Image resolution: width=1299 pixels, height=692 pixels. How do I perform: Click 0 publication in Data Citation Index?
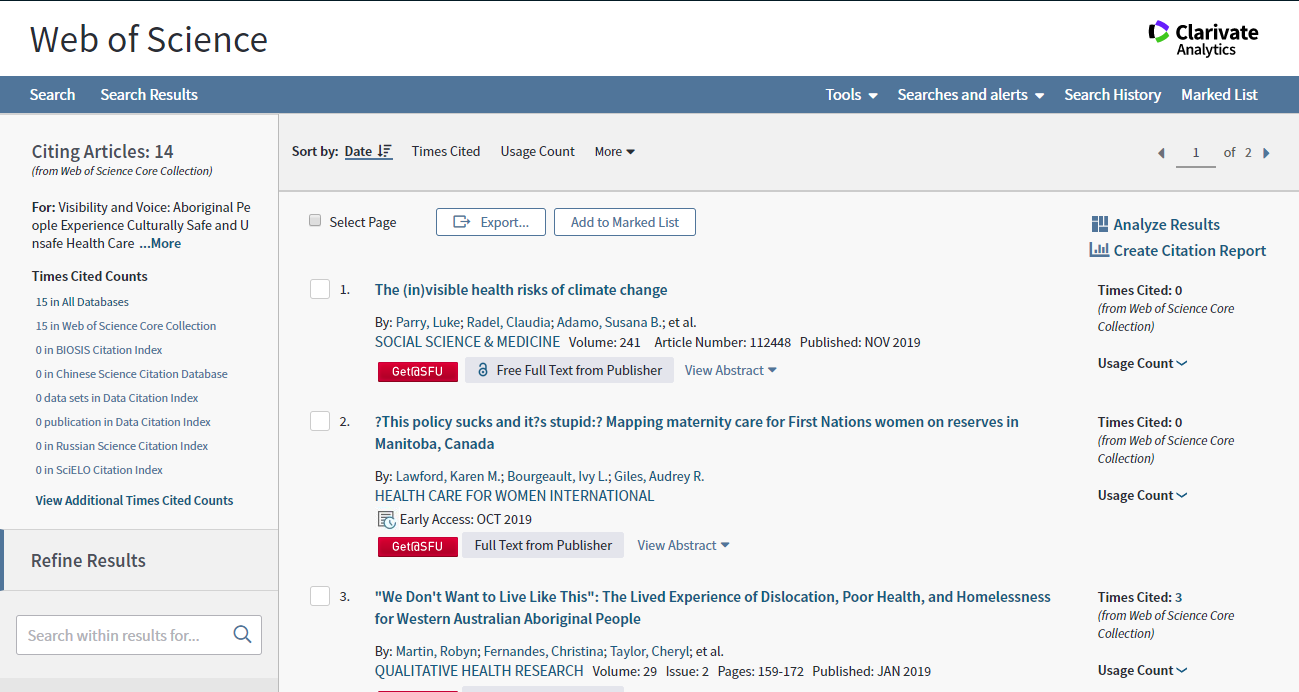click(x=123, y=421)
